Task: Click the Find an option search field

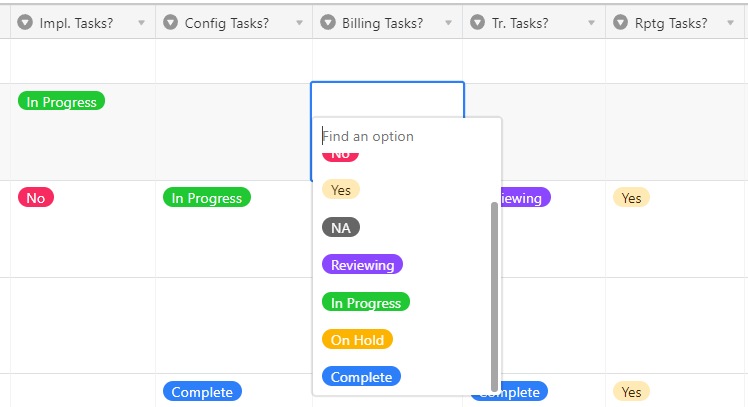Action: pos(406,136)
